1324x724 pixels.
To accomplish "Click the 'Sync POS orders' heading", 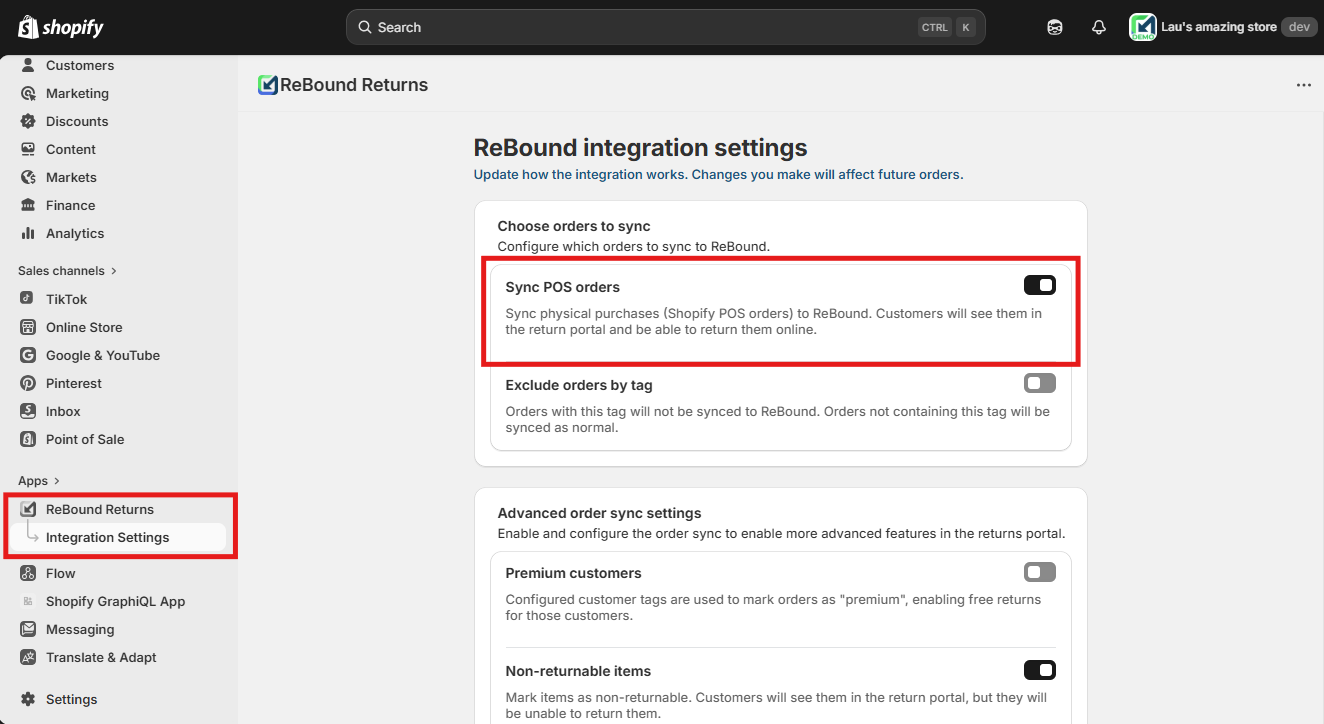I will click(563, 287).
